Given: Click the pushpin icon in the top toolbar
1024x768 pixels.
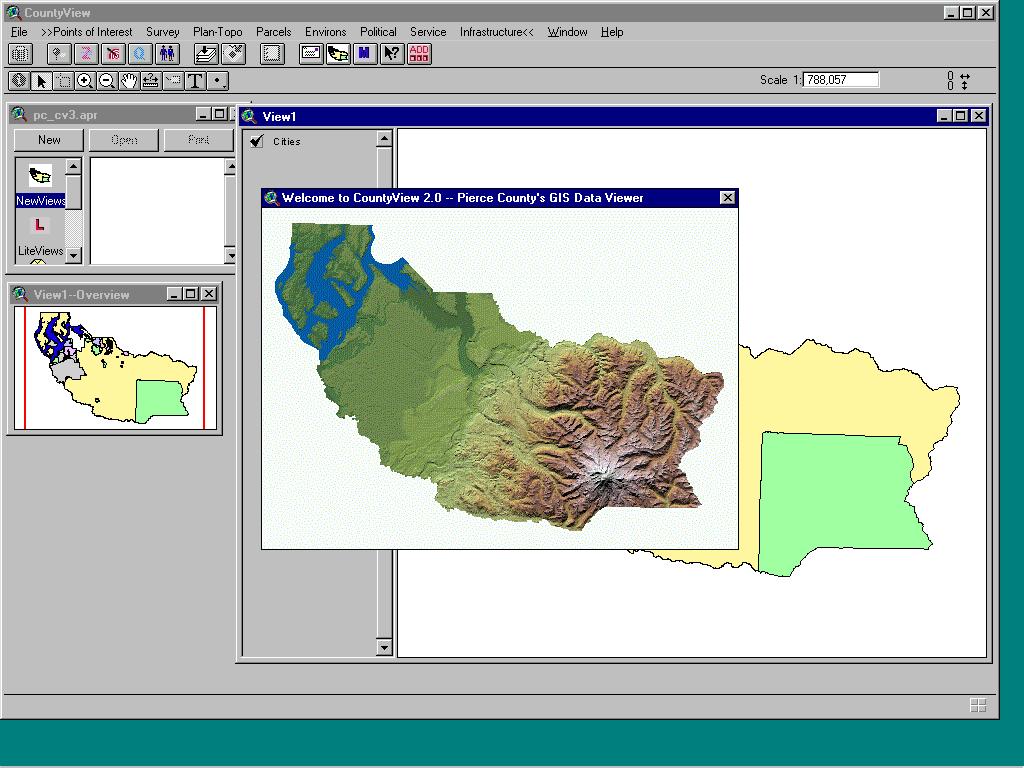Looking at the screenshot, I should 58,54.
